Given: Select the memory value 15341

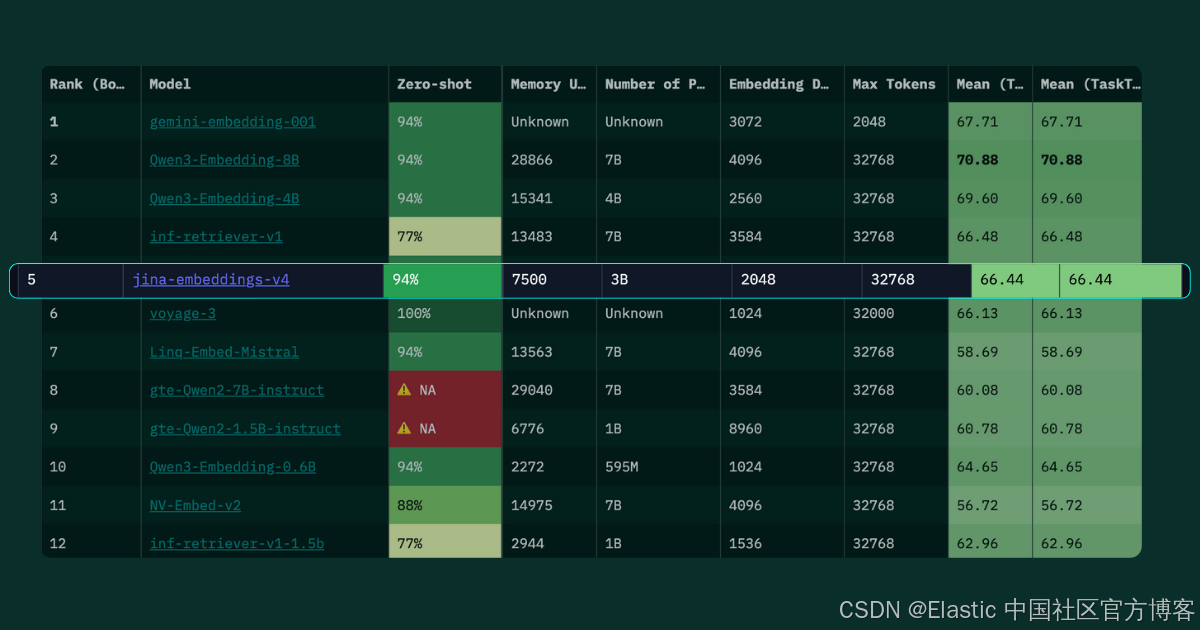Looking at the screenshot, I should pyautogui.click(x=532, y=198).
